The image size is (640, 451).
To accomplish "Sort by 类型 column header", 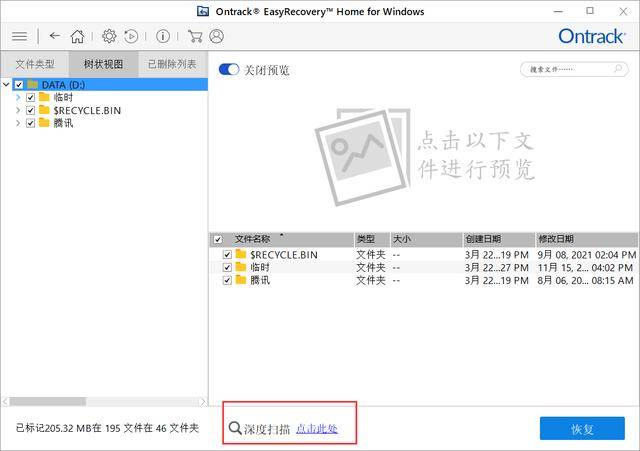I will click(372, 239).
